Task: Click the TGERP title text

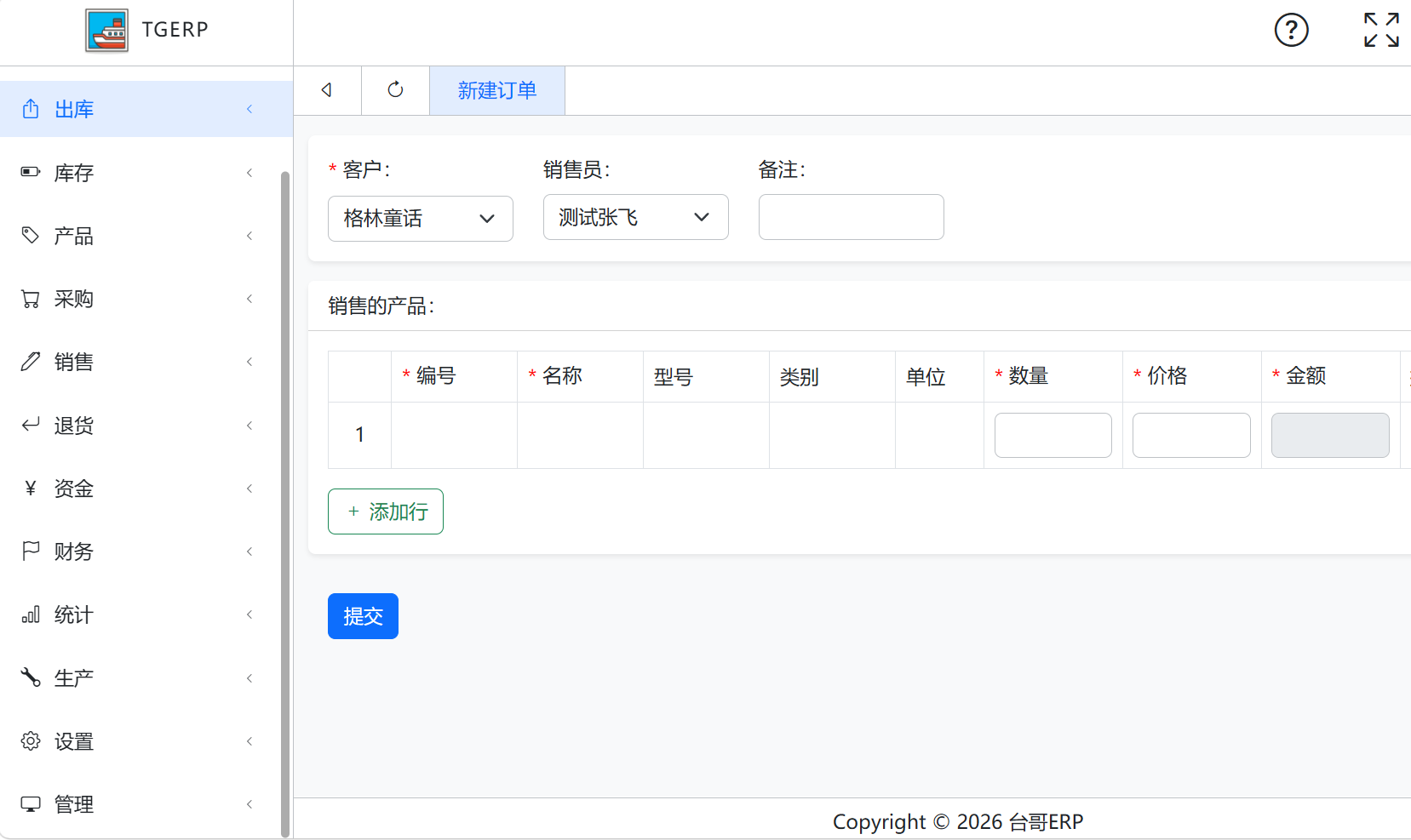Action: tap(175, 30)
